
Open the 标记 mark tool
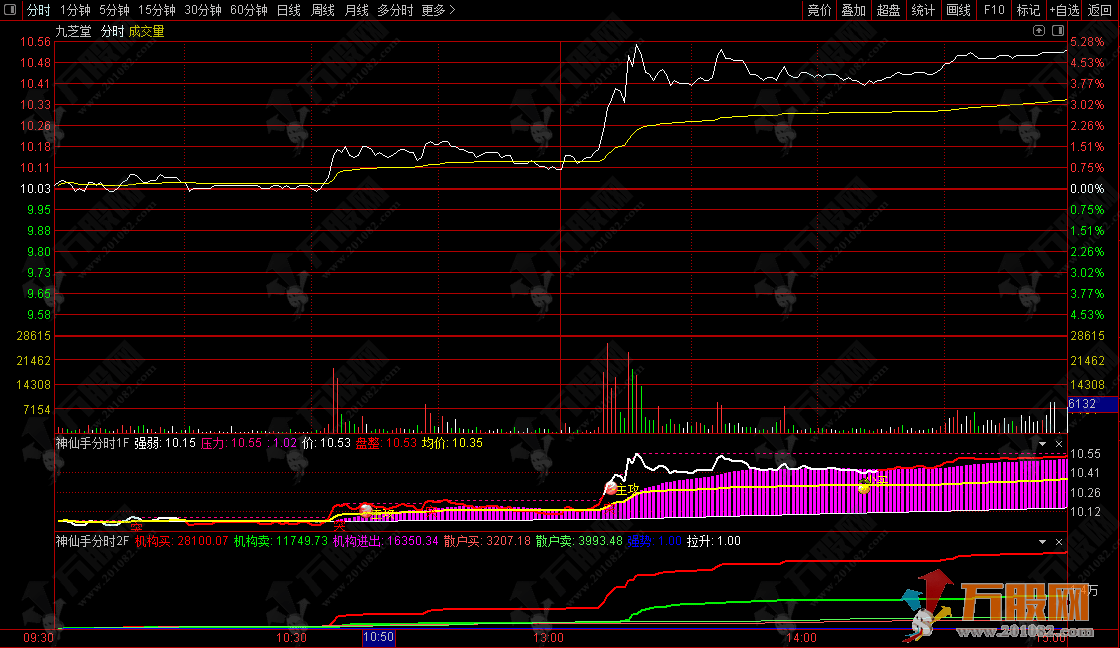point(1027,10)
